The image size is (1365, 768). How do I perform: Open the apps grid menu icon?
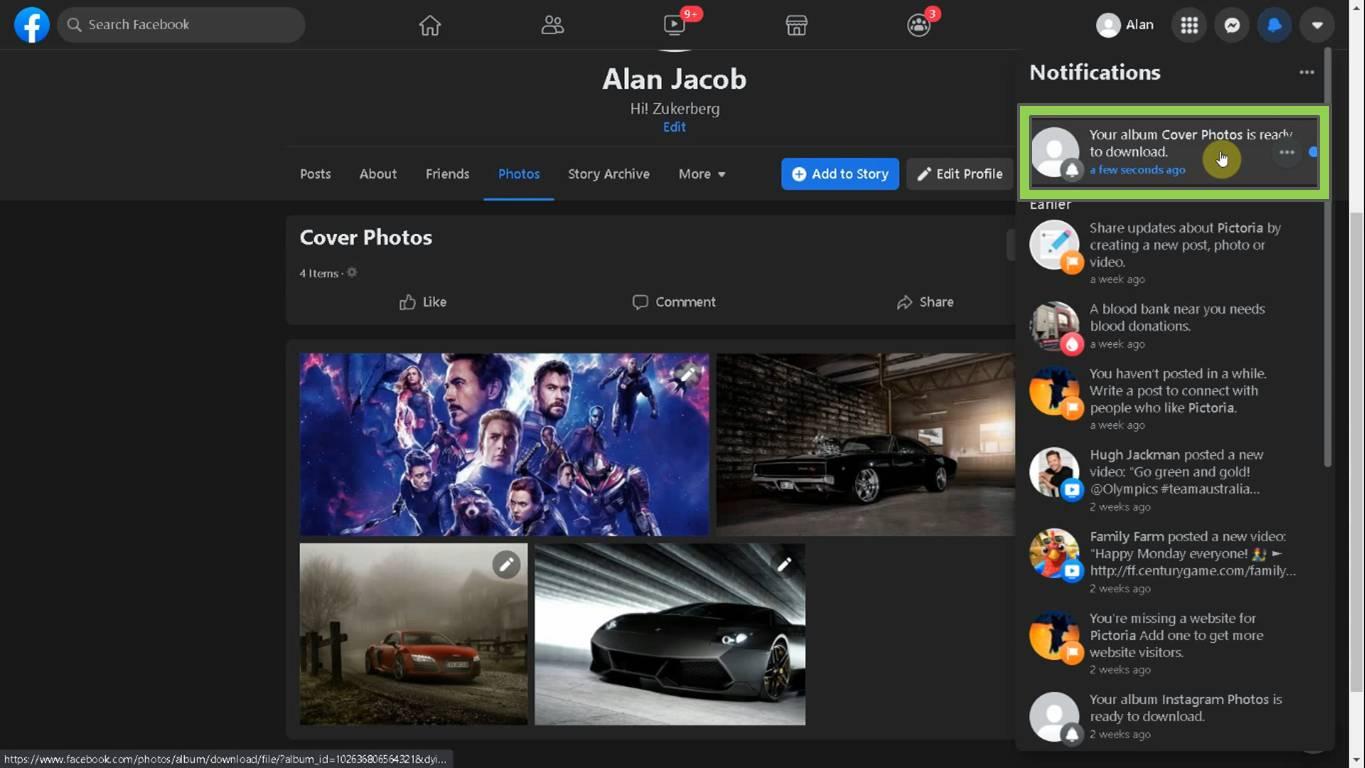click(x=1189, y=25)
